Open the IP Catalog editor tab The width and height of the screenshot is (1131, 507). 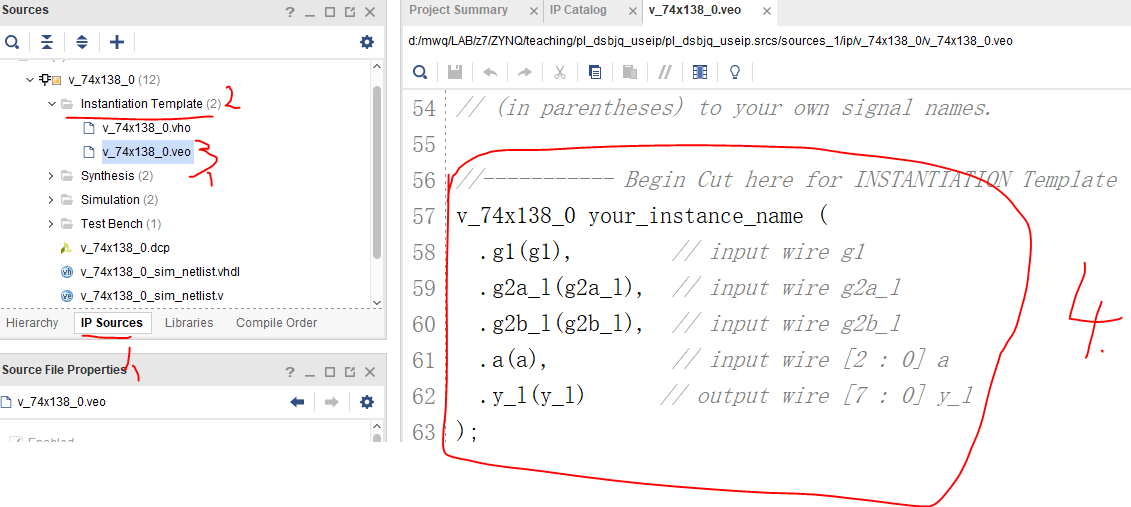(578, 10)
